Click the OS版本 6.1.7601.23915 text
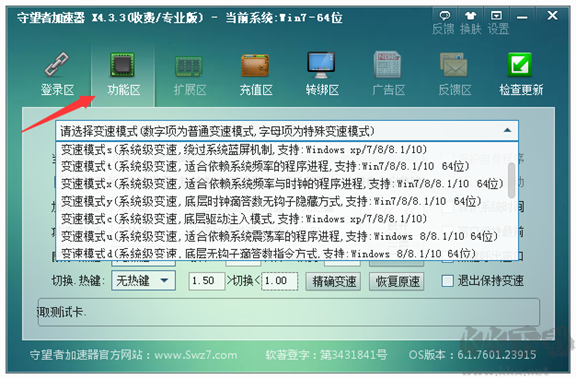The image size is (576, 378). click(472, 355)
